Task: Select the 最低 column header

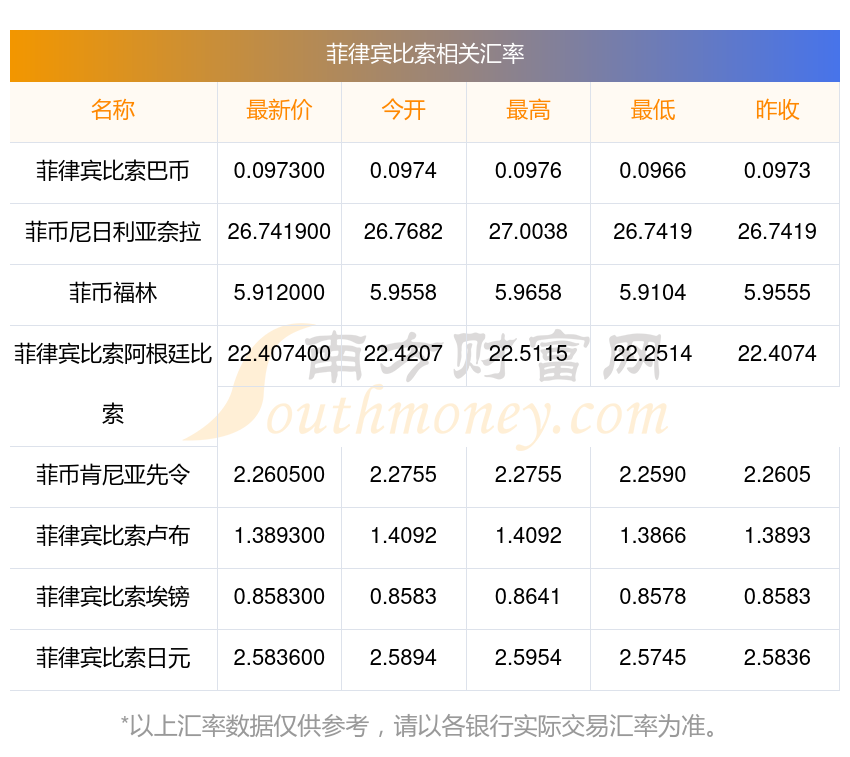Action: click(x=653, y=110)
